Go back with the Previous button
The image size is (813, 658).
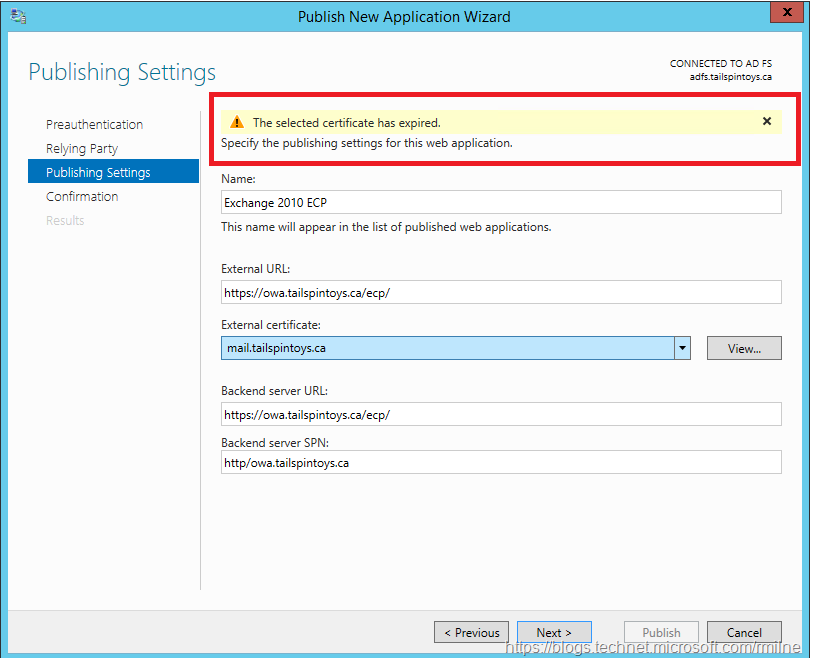[471, 632]
